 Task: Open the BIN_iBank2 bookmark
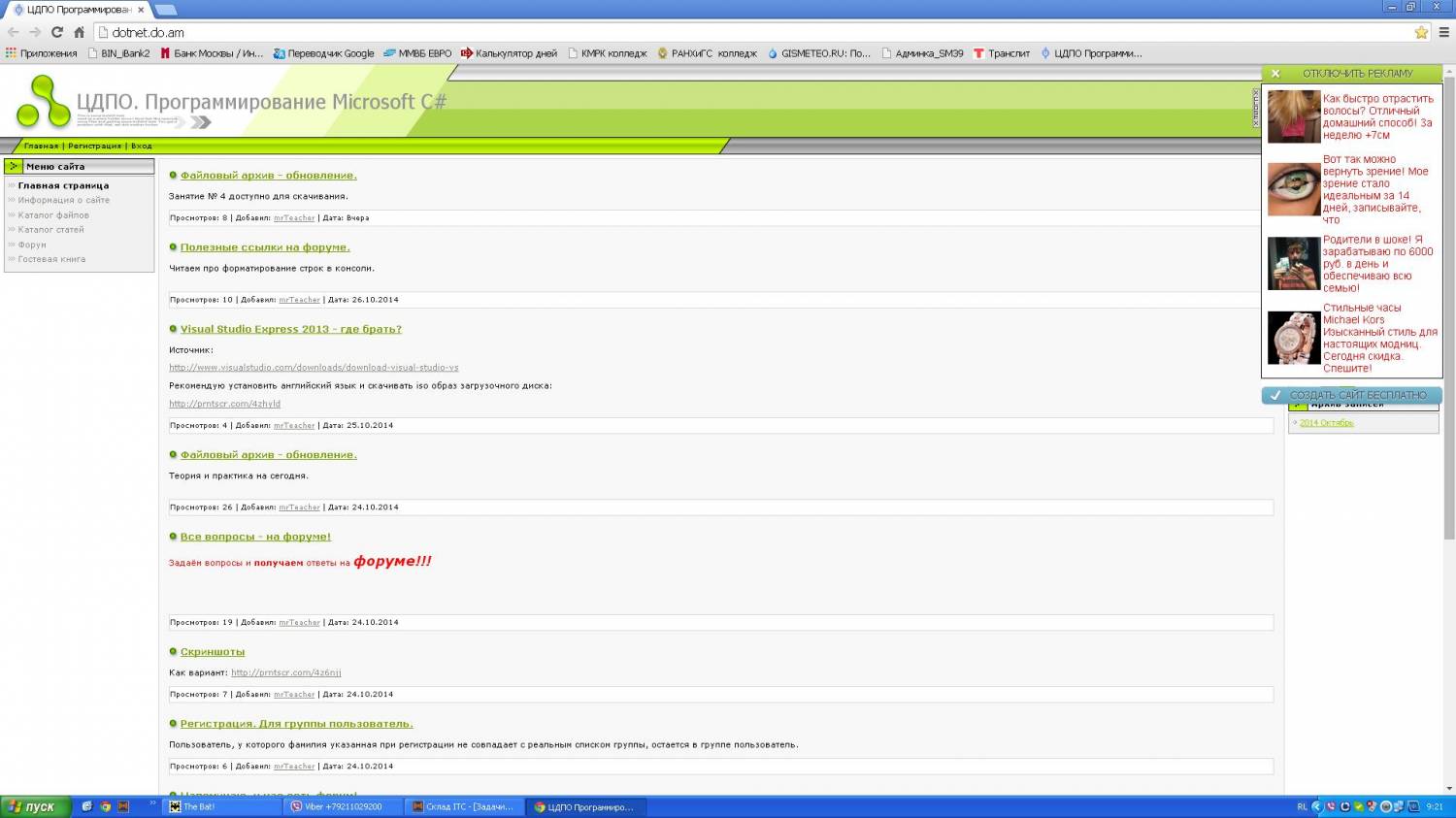[119, 53]
